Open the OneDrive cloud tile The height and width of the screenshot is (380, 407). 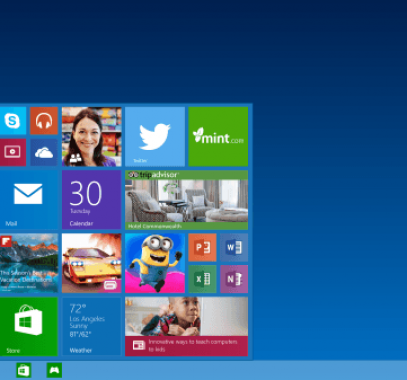(x=44, y=152)
